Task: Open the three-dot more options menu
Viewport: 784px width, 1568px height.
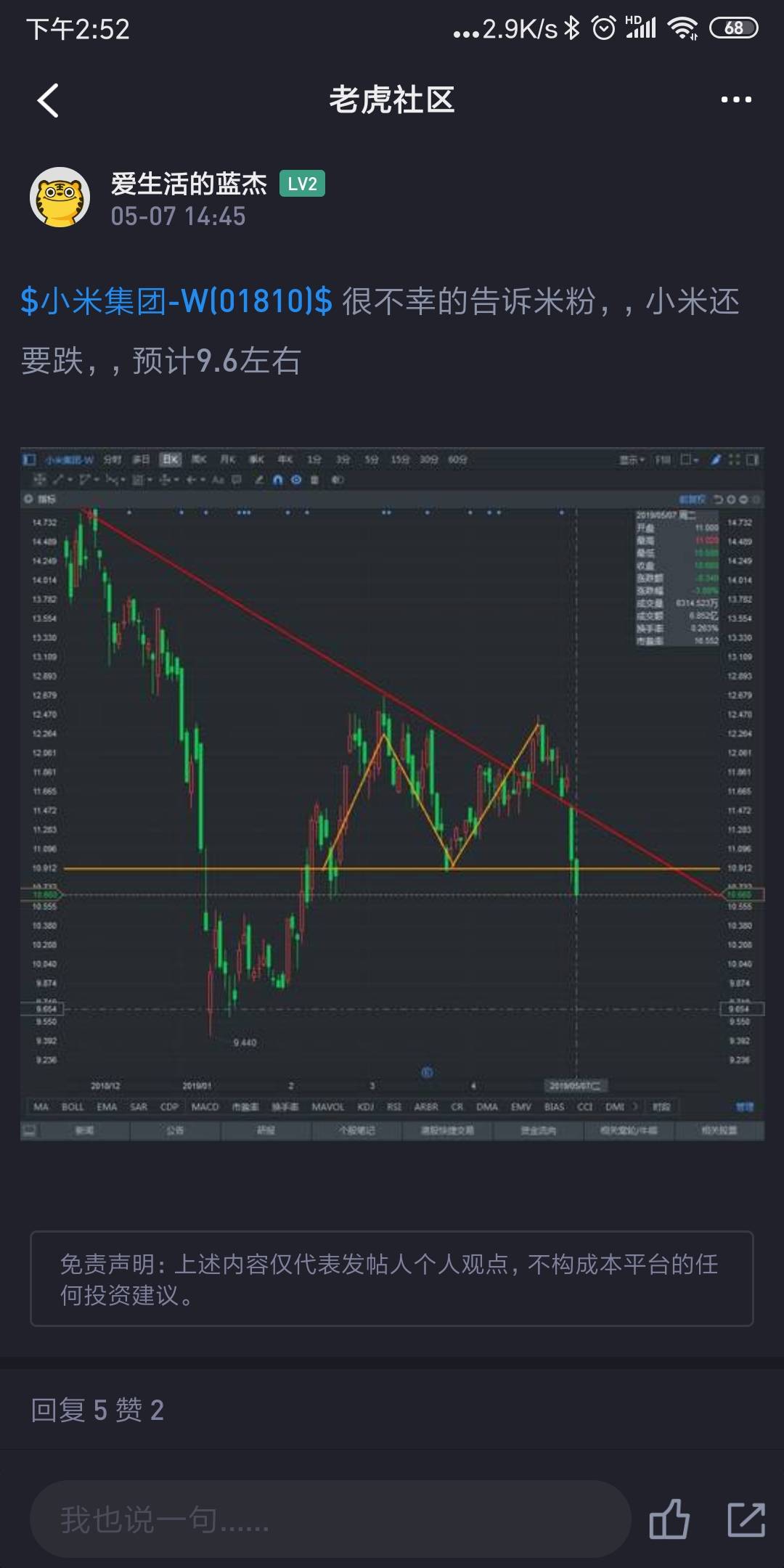Action: [736, 99]
